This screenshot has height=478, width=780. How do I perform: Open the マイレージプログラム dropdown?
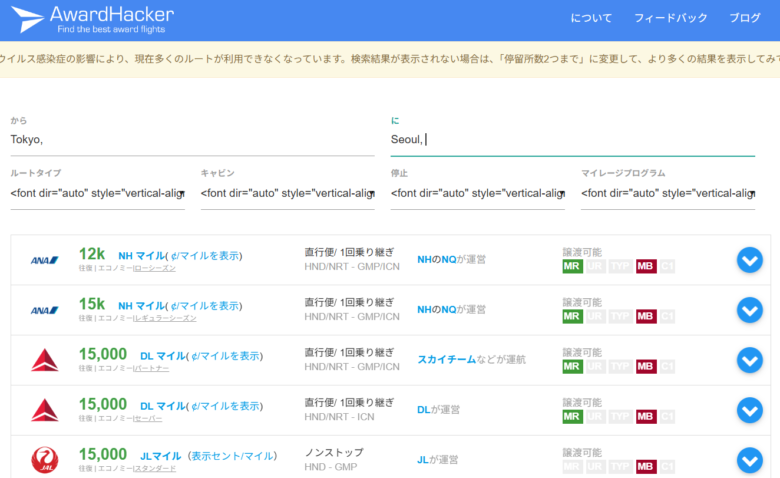[667, 193]
